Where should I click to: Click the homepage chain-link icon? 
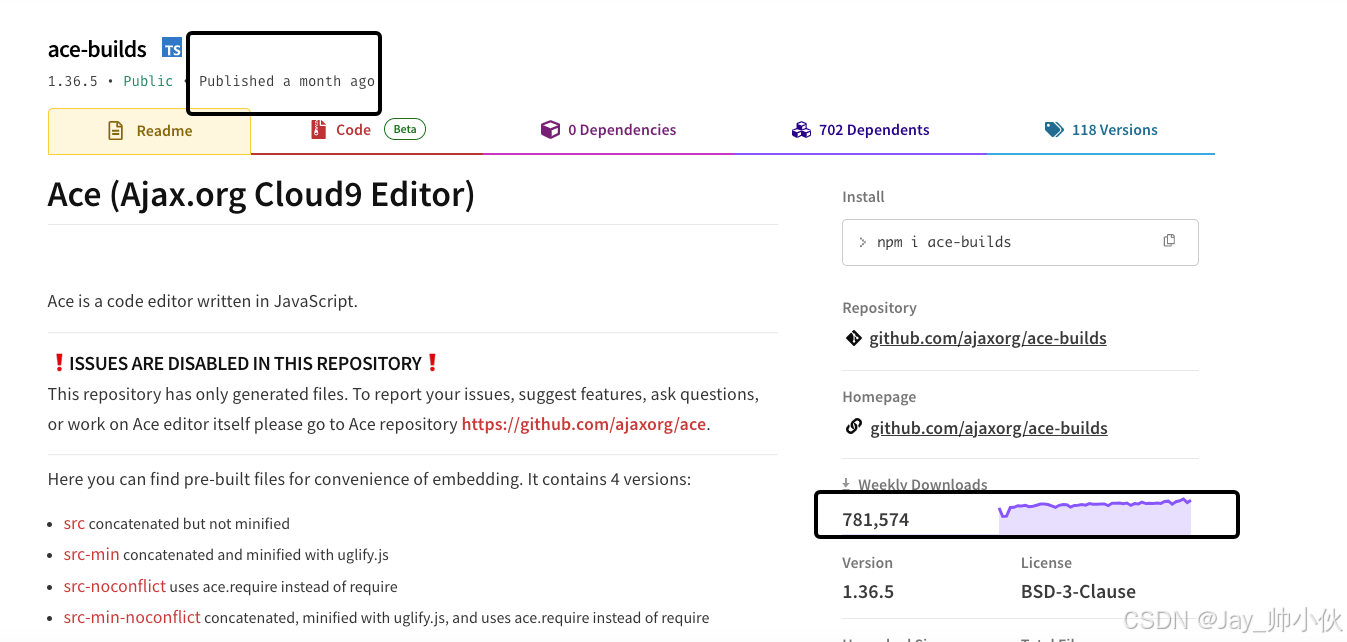(853, 427)
